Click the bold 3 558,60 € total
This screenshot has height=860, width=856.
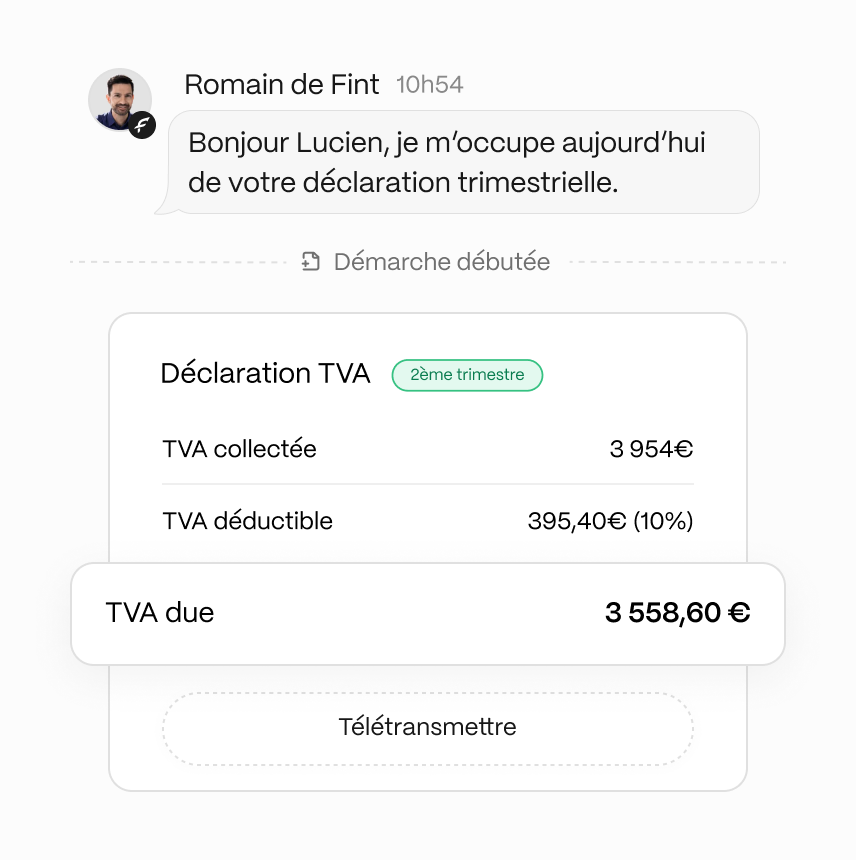(x=677, y=613)
